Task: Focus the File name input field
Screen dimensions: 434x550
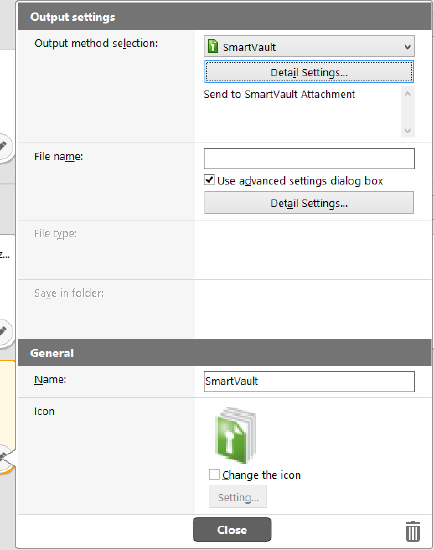Action: pos(309,159)
